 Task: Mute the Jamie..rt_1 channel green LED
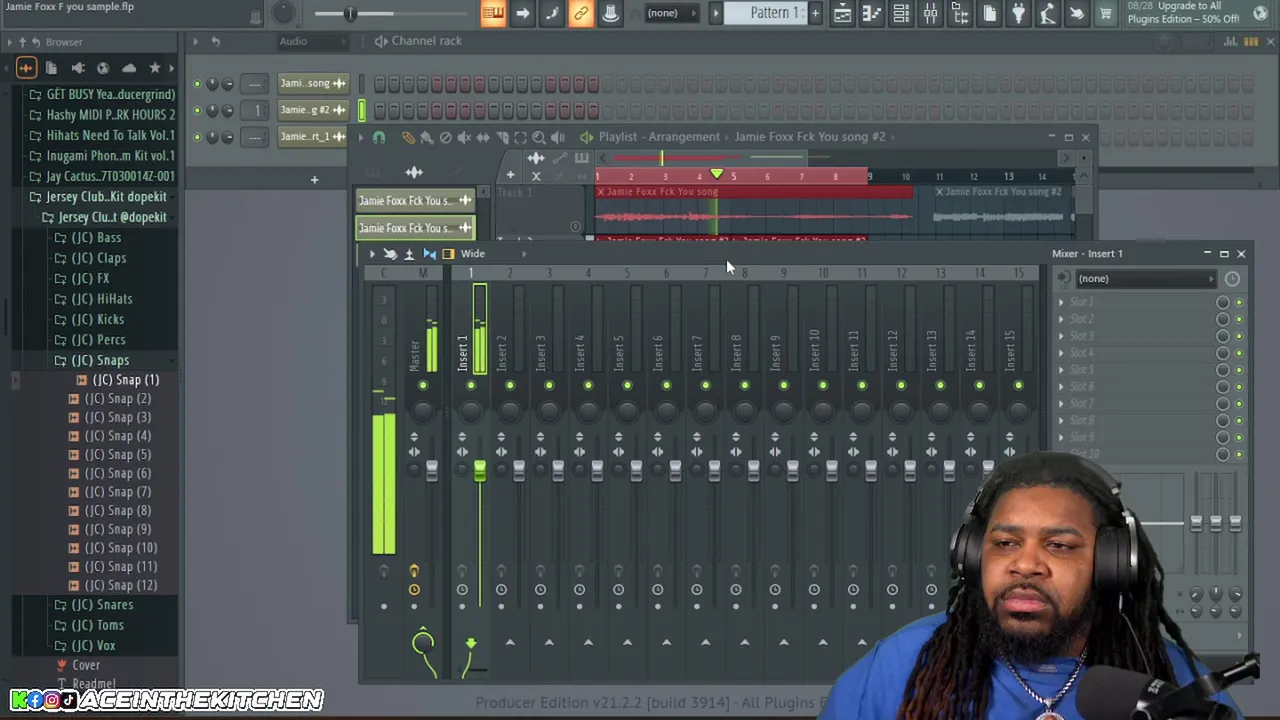[197, 137]
